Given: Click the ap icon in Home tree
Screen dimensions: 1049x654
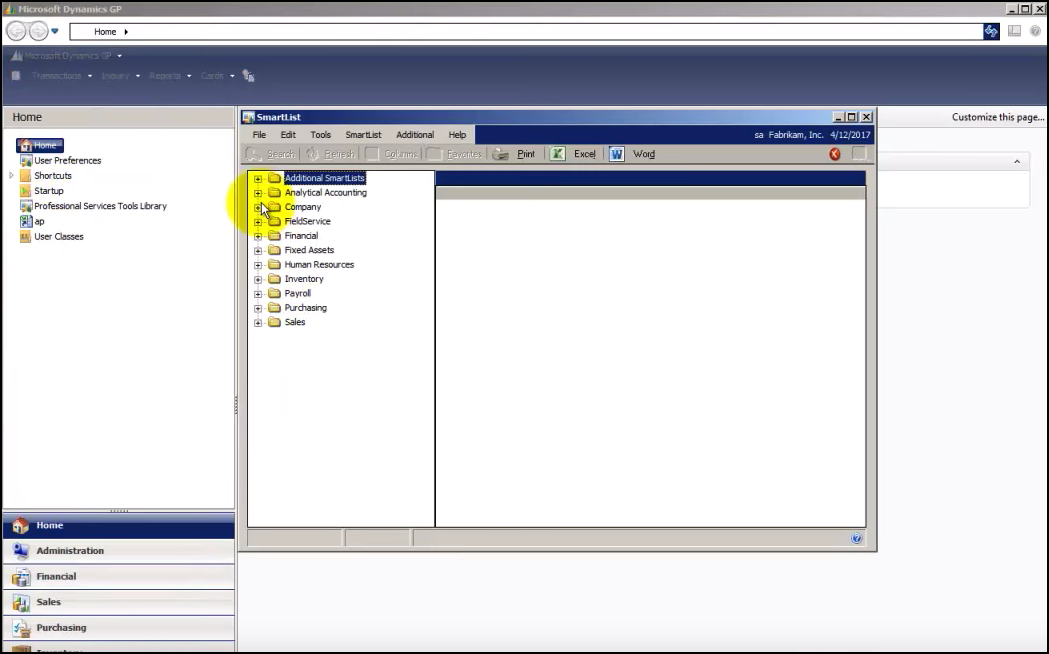Looking at the screenshot, I should [25, 221].
